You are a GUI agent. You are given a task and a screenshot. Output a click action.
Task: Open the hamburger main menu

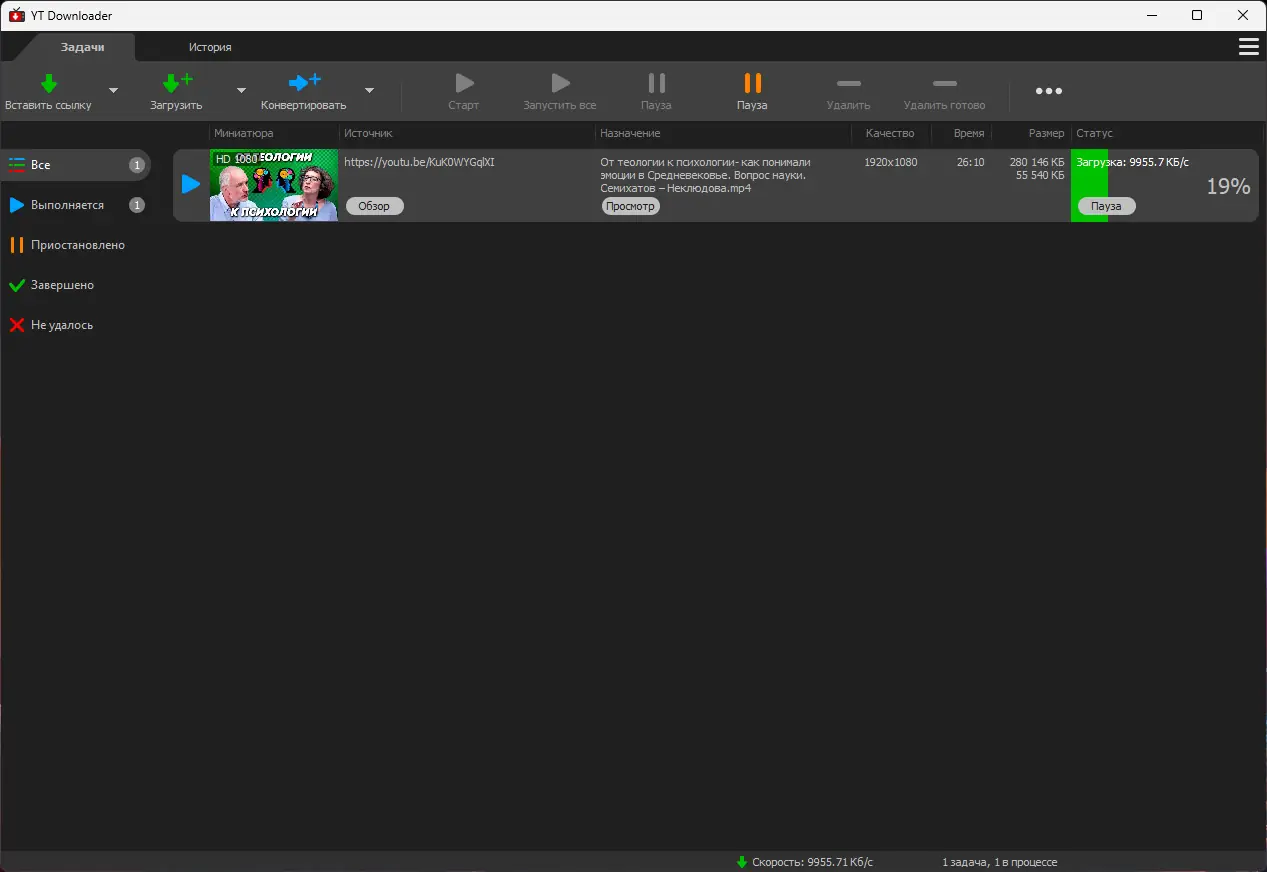point(1248,47)
